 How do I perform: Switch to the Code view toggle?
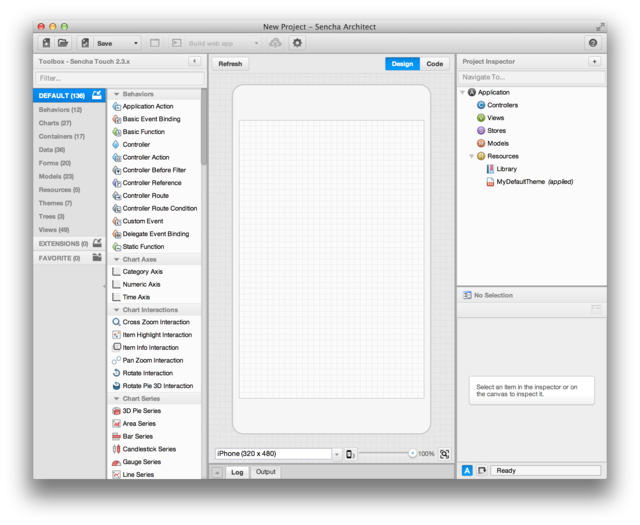(x=434, y=64)
